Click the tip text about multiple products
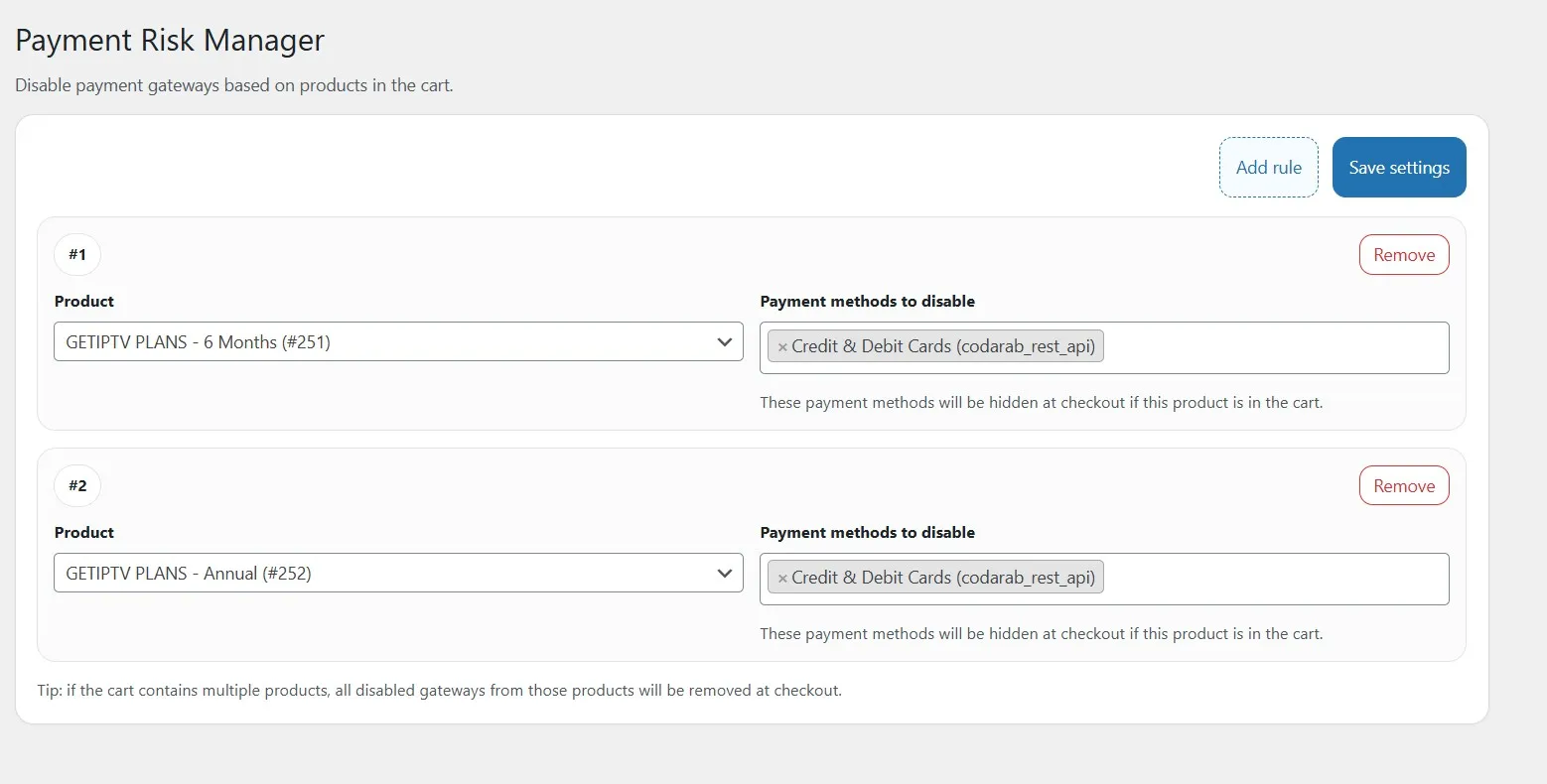1547x784 pixels. click(x=439, y=691)
